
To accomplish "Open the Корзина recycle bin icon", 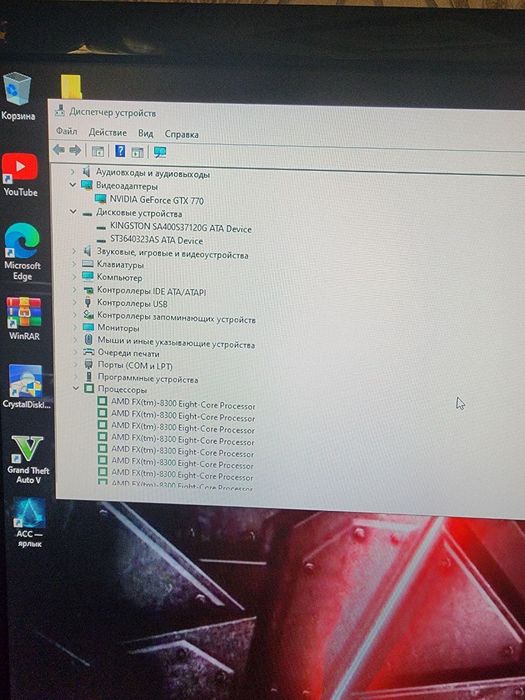I will [18, 96].
